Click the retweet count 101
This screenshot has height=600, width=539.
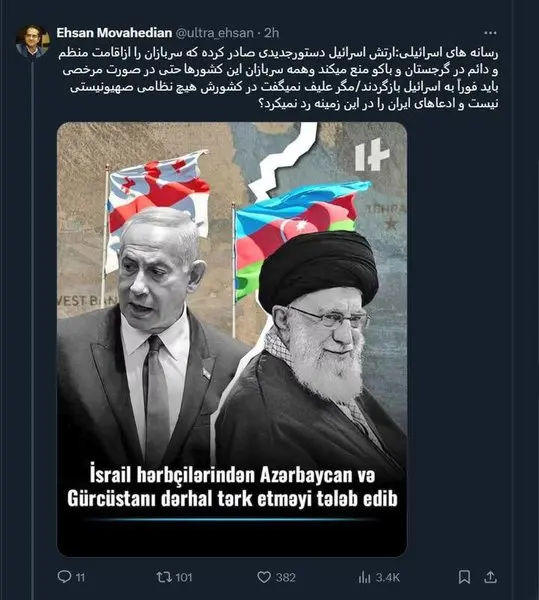(184, 577)
